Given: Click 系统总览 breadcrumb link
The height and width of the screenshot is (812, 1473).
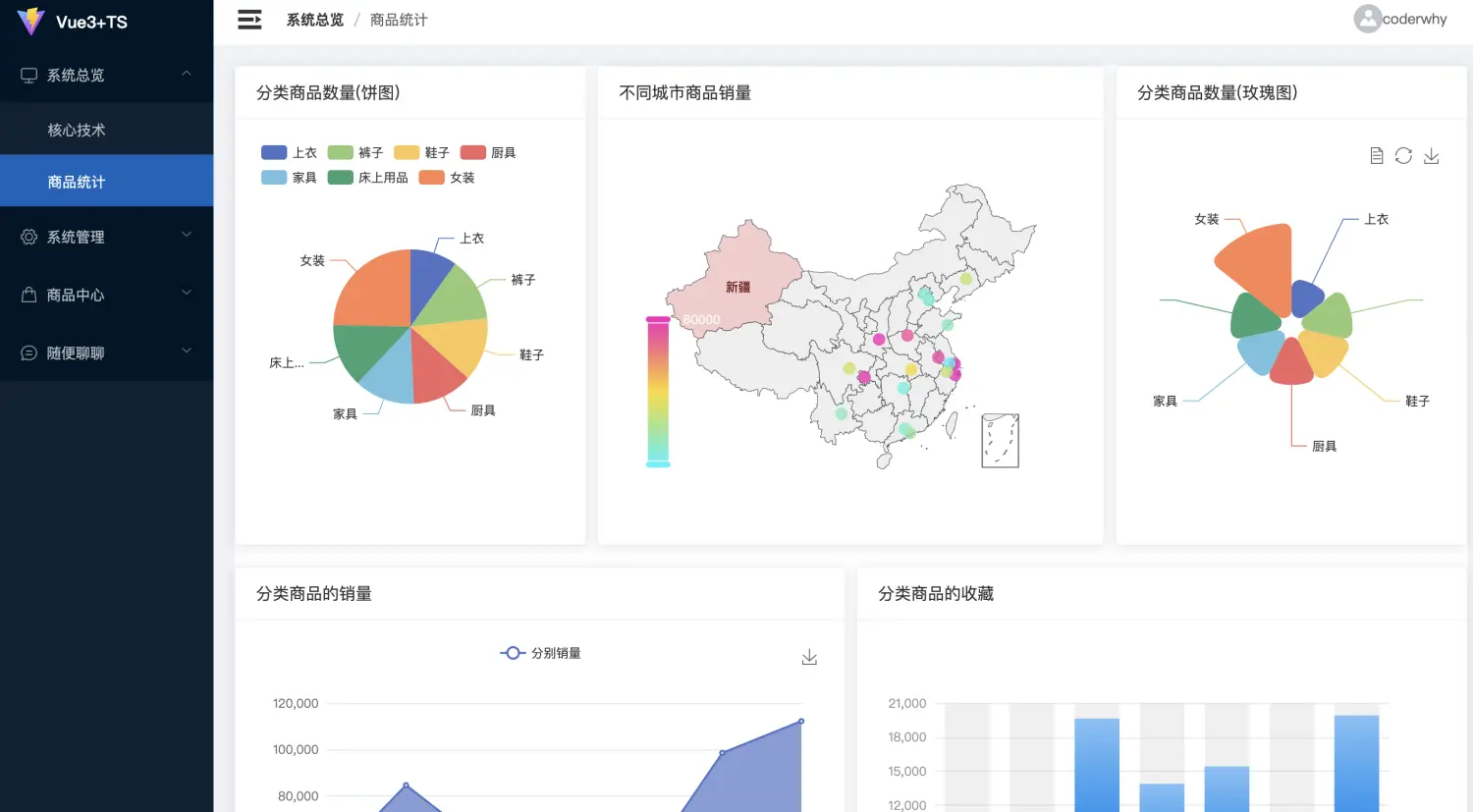Looking at the screenshot, I should [x=315, y=20].
